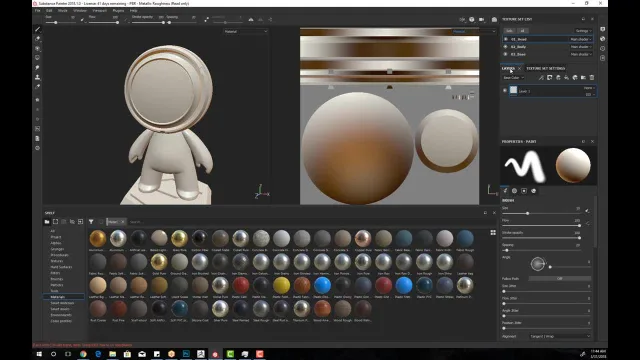Click the trash icon in Layers toolbar
The height and width of the screenshot is (360, 640).
[x=592, y=78]
